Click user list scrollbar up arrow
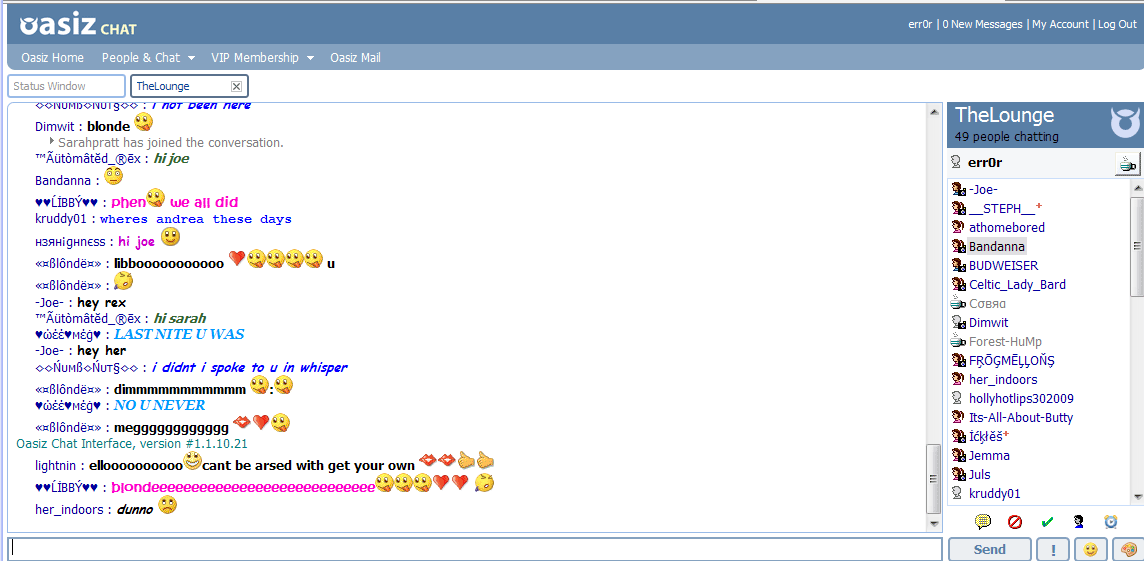Viewport: 1144px width, 561px height. pyautogui.click(x=1137, y=188)
